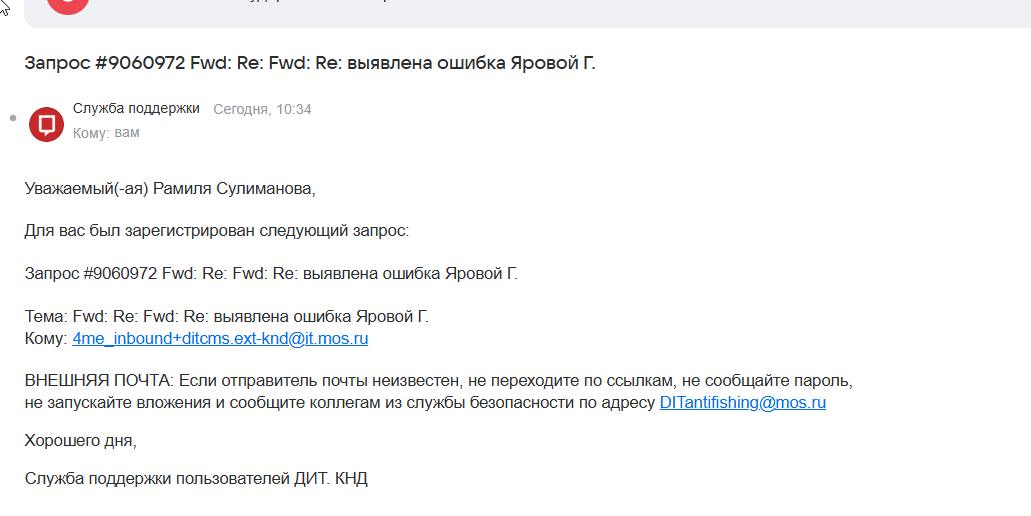The height and width of the screenshot is (516, 1031).
Task: Click the line "Для вас был зарегистрирован"
Action: coord(216,230)
